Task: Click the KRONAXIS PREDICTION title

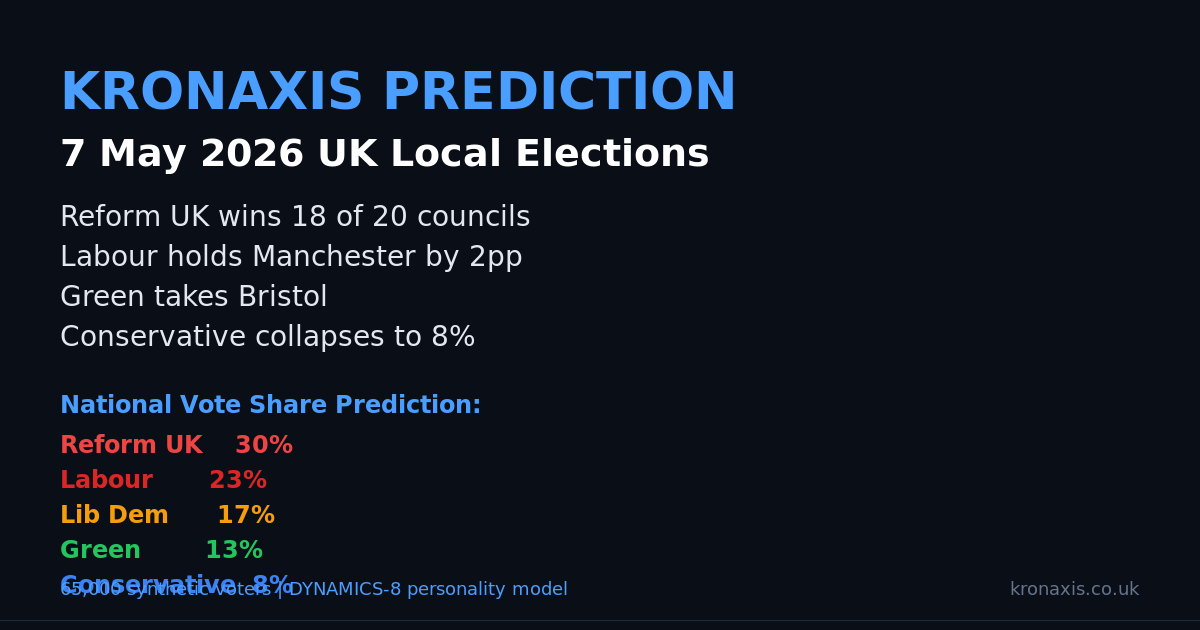Action: pyautogui.click(x=398, y=93)
